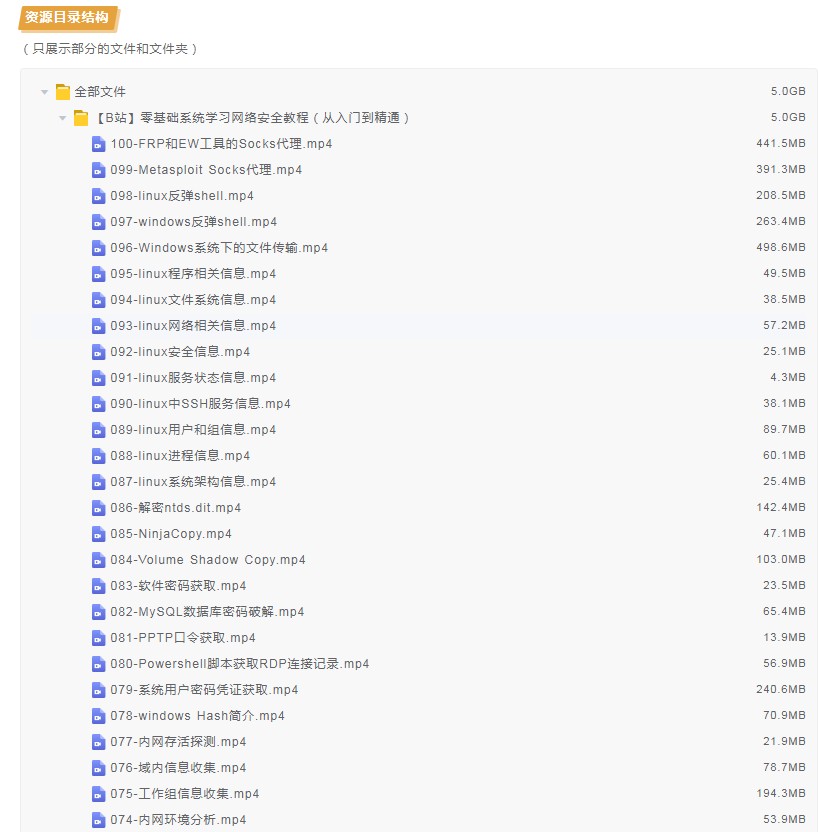The width and height of the screenshot is (818, 832).
Task: Collapse the 【B站】零基础系统学习网络安全教程 folder arrow
Action: pos(63,118)
